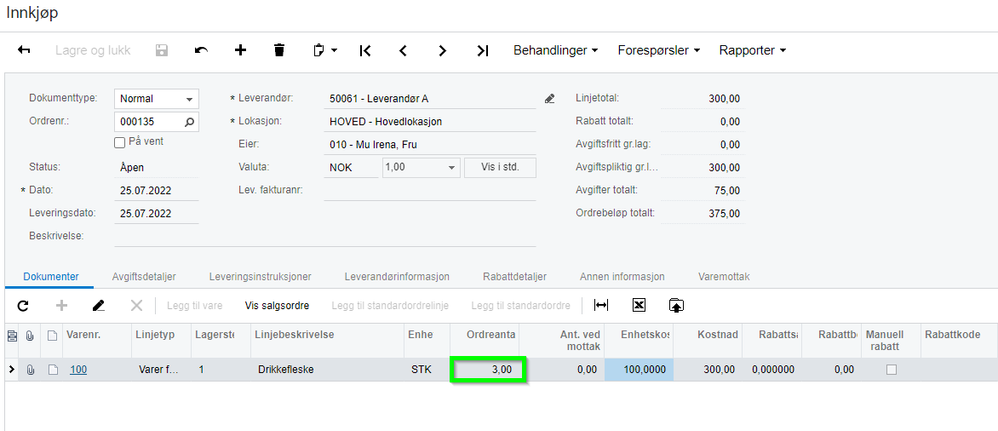Fit columns with the width arrows icon
This screenshot has width=998, height=431.
(601, 306)
